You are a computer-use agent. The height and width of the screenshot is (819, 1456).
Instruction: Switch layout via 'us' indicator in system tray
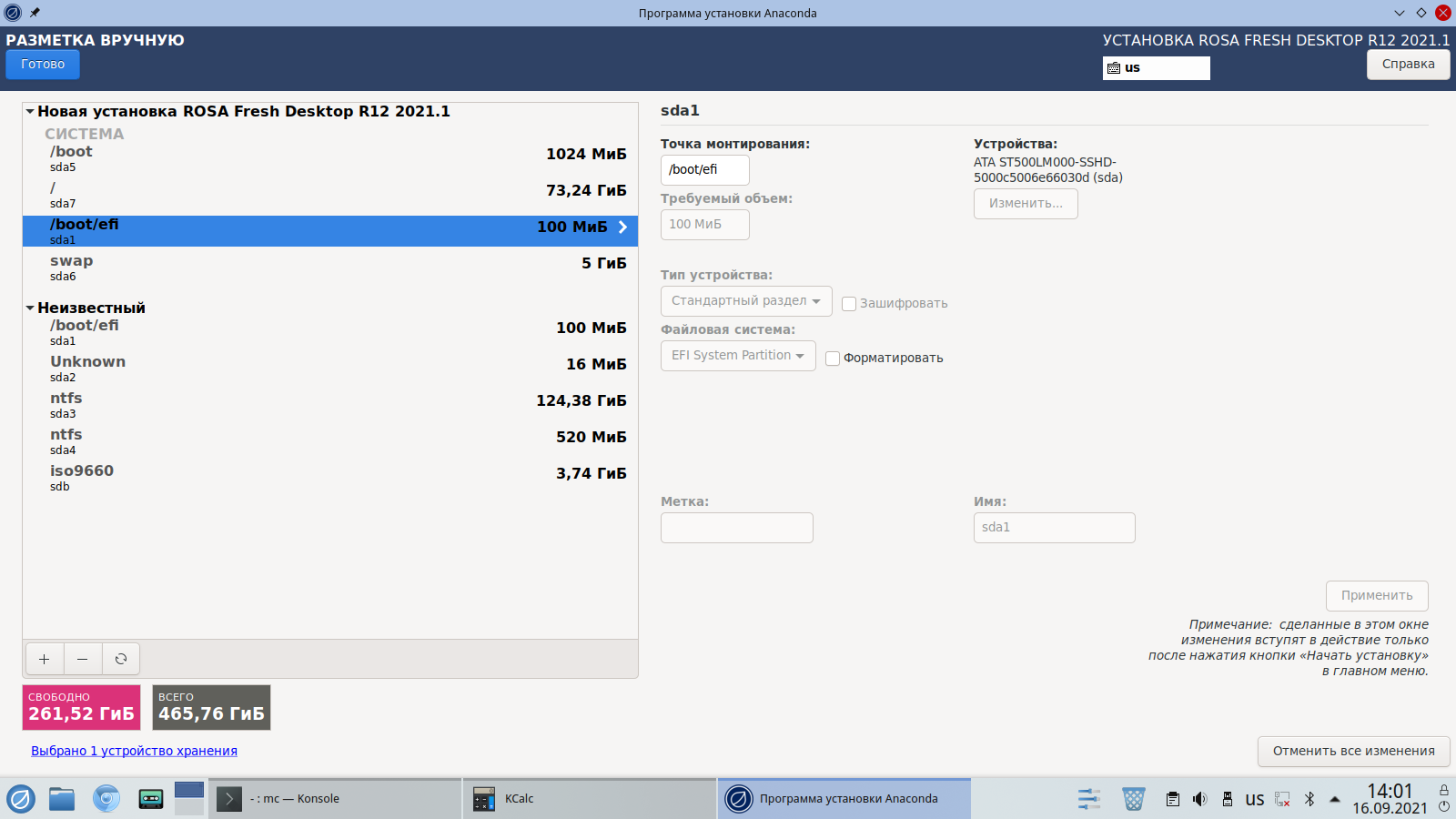[1255, 799]
